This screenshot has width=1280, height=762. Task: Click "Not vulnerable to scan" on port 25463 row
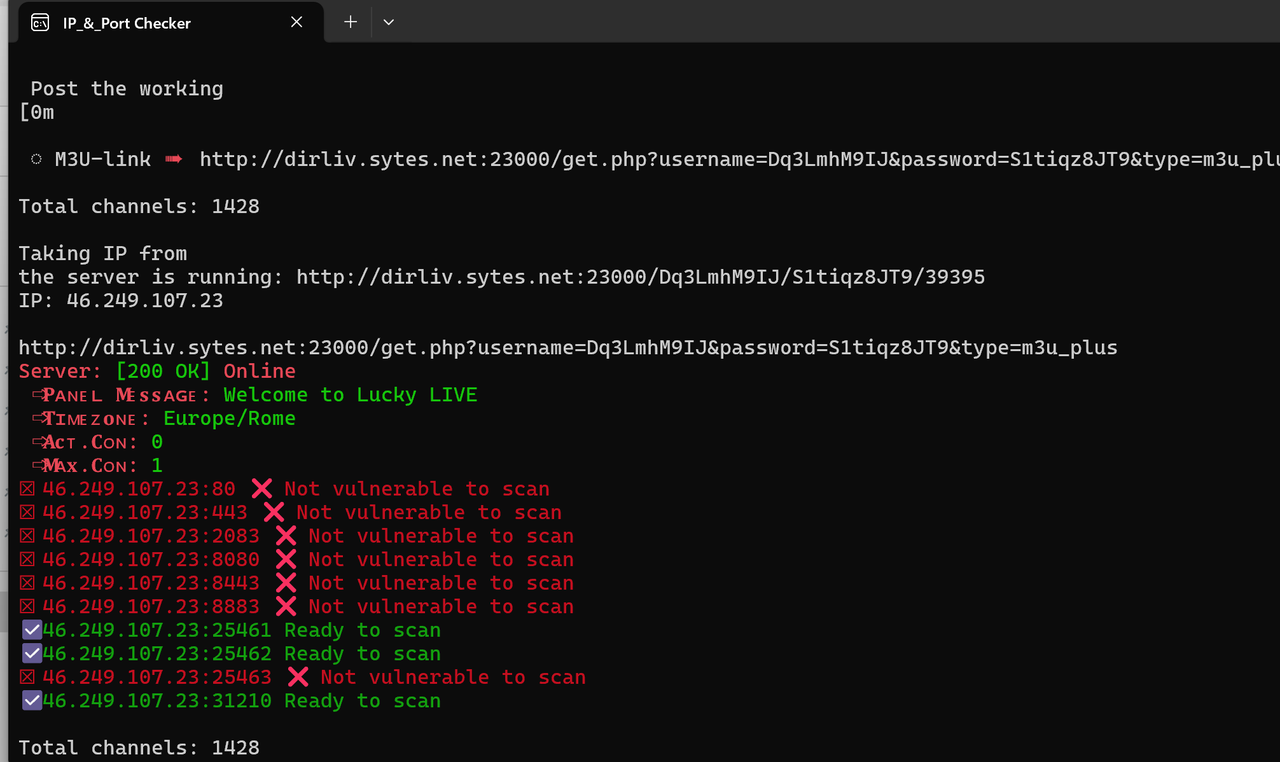point(453,677)
